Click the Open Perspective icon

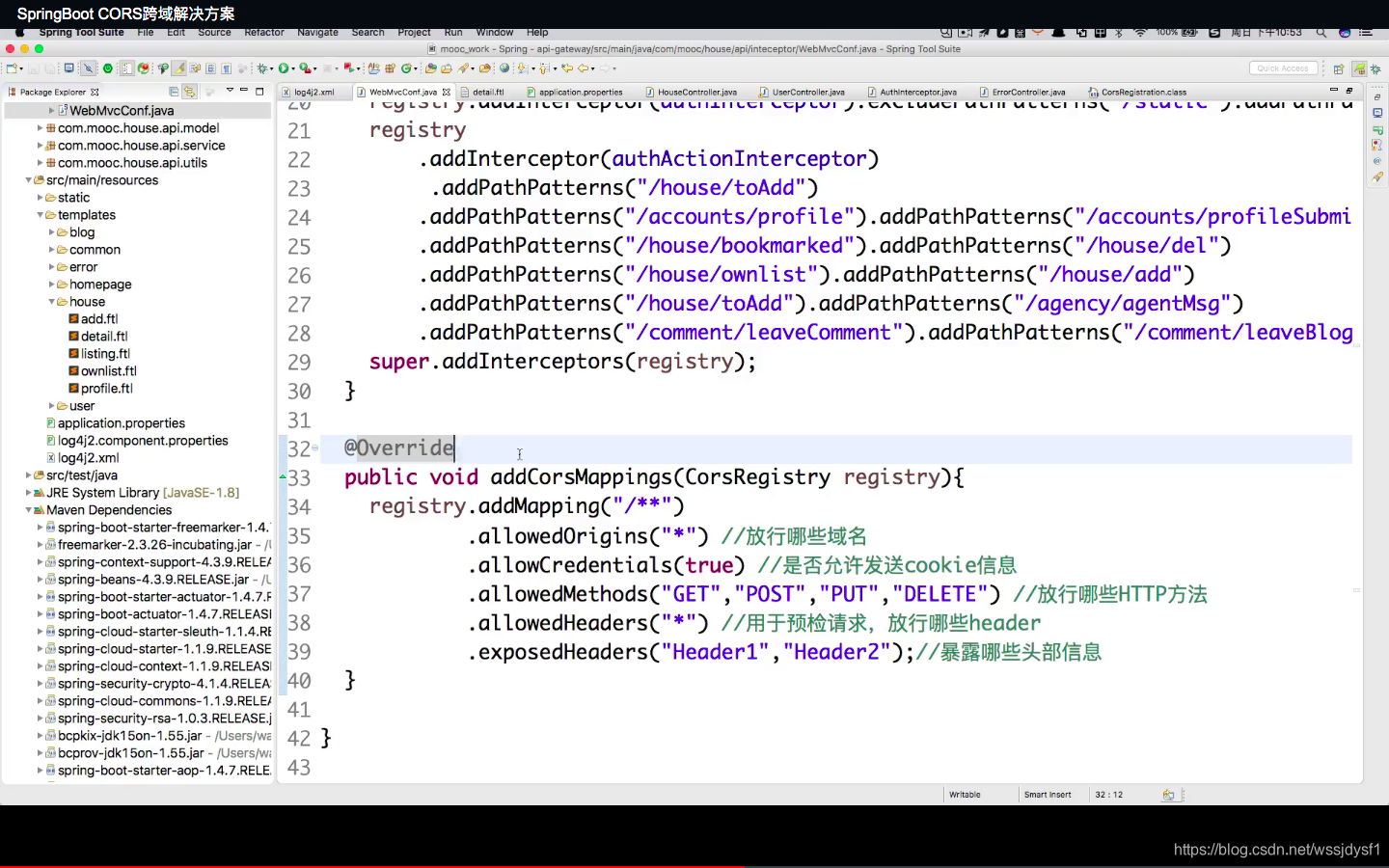pyautogui.click(x=1339, y=69)
